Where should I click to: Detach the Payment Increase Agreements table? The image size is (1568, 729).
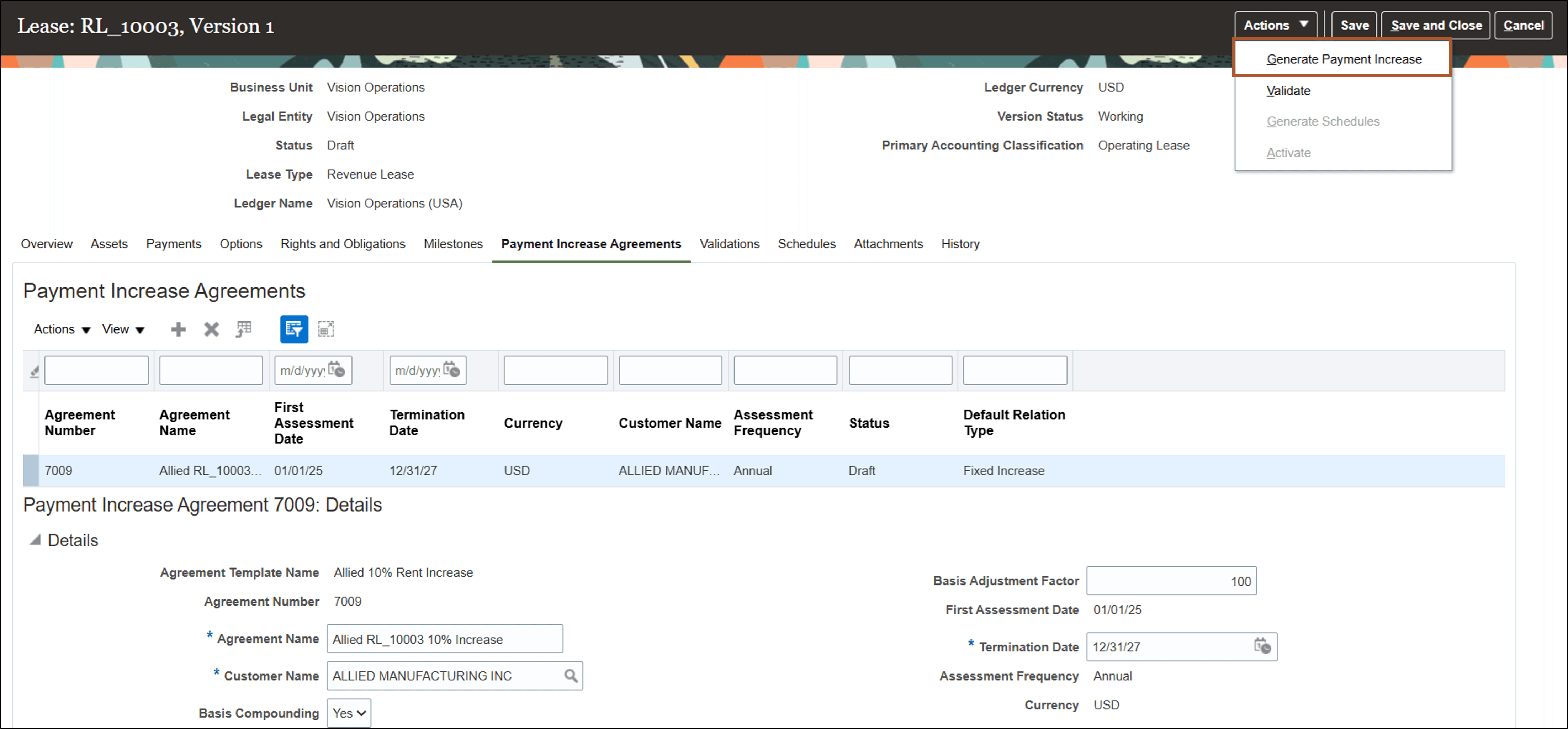coord(327,329)
